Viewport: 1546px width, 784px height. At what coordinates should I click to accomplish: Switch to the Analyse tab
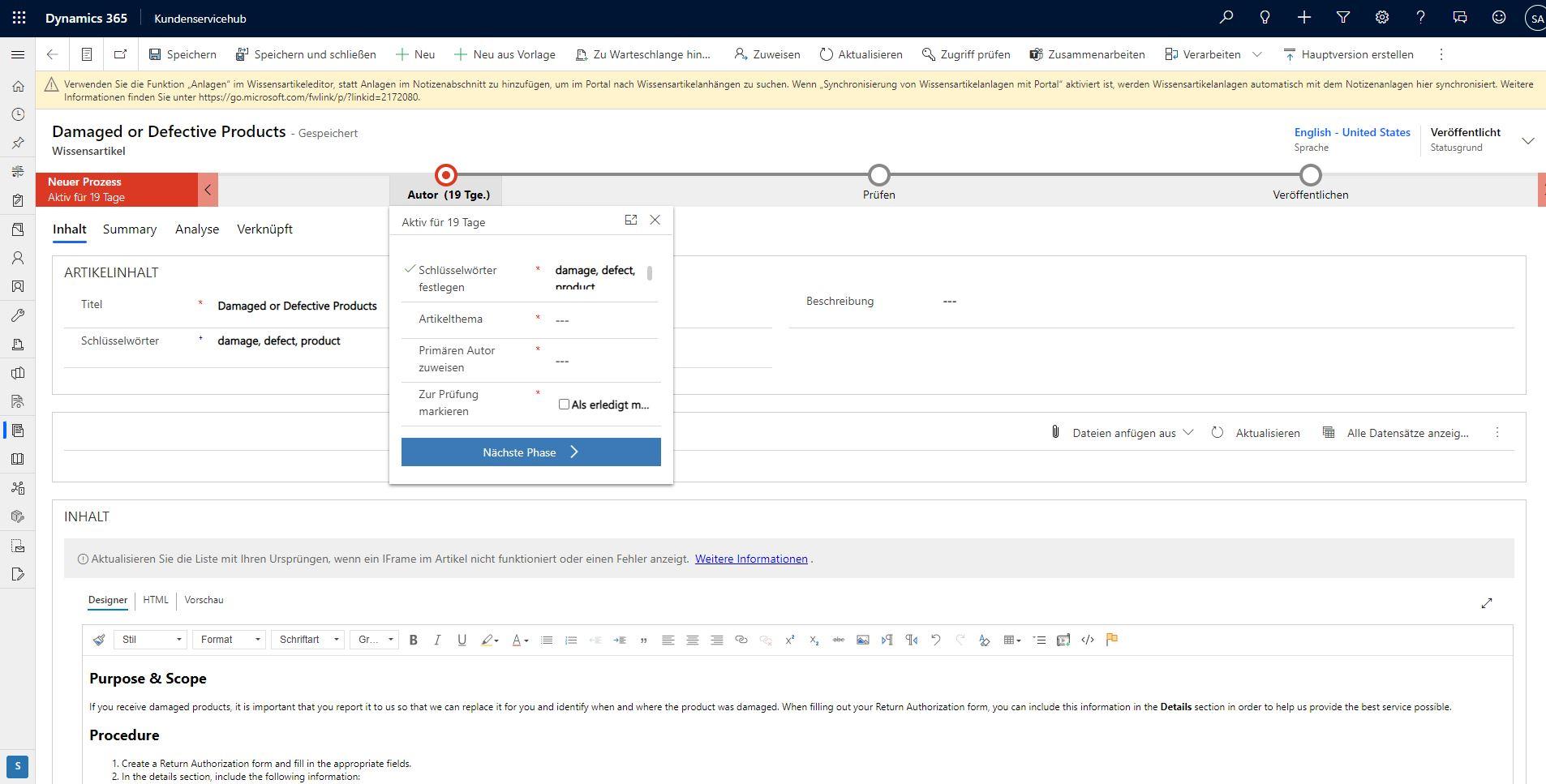click(197, 229)
